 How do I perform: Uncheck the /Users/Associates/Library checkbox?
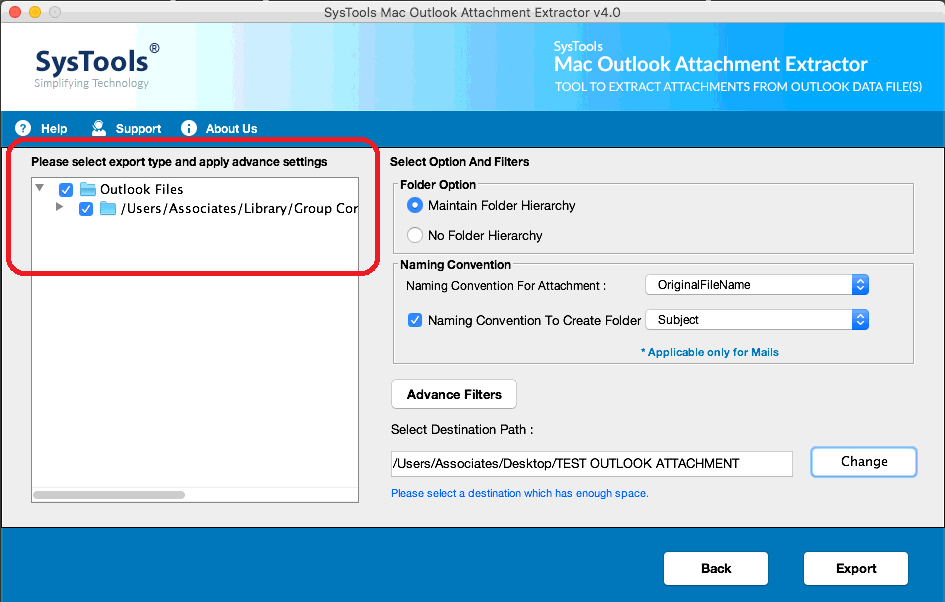click(86, 209)
